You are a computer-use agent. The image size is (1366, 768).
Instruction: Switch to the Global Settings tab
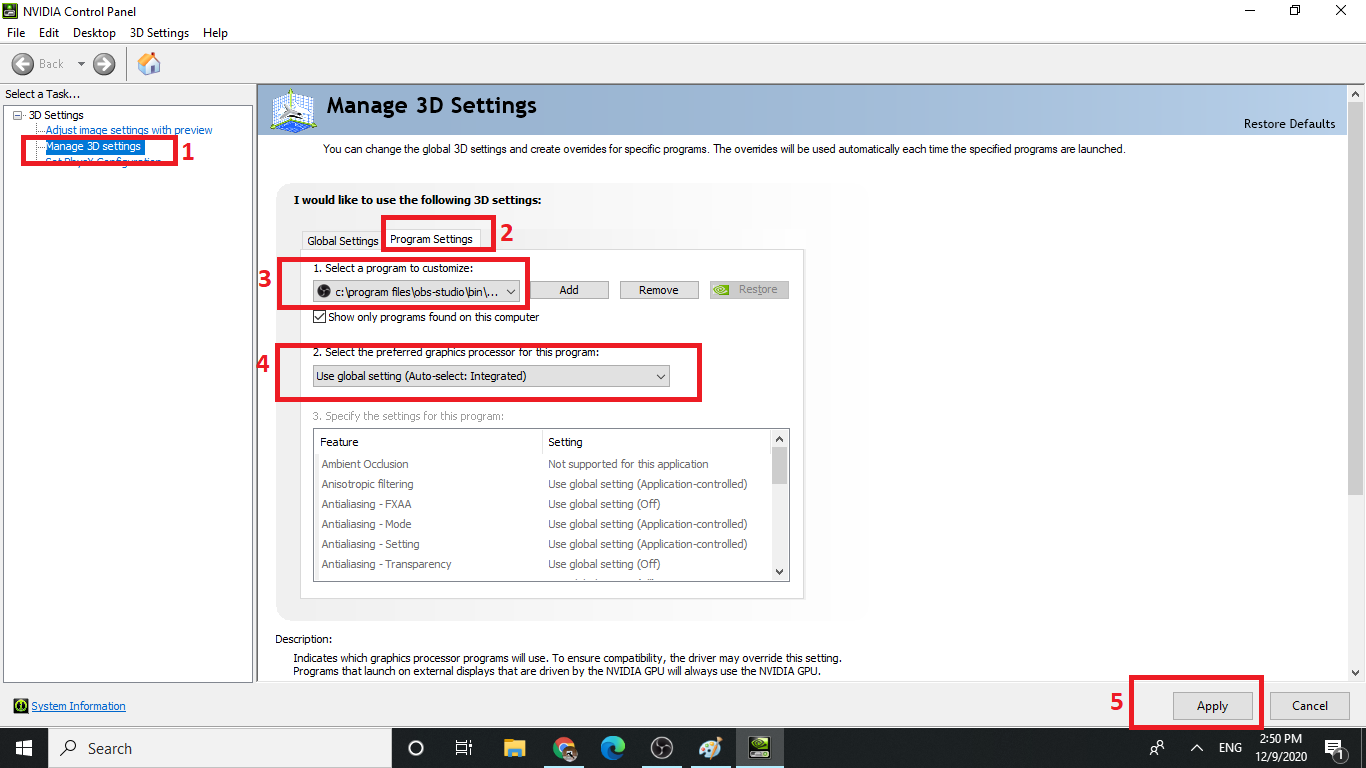click(343, 241)
